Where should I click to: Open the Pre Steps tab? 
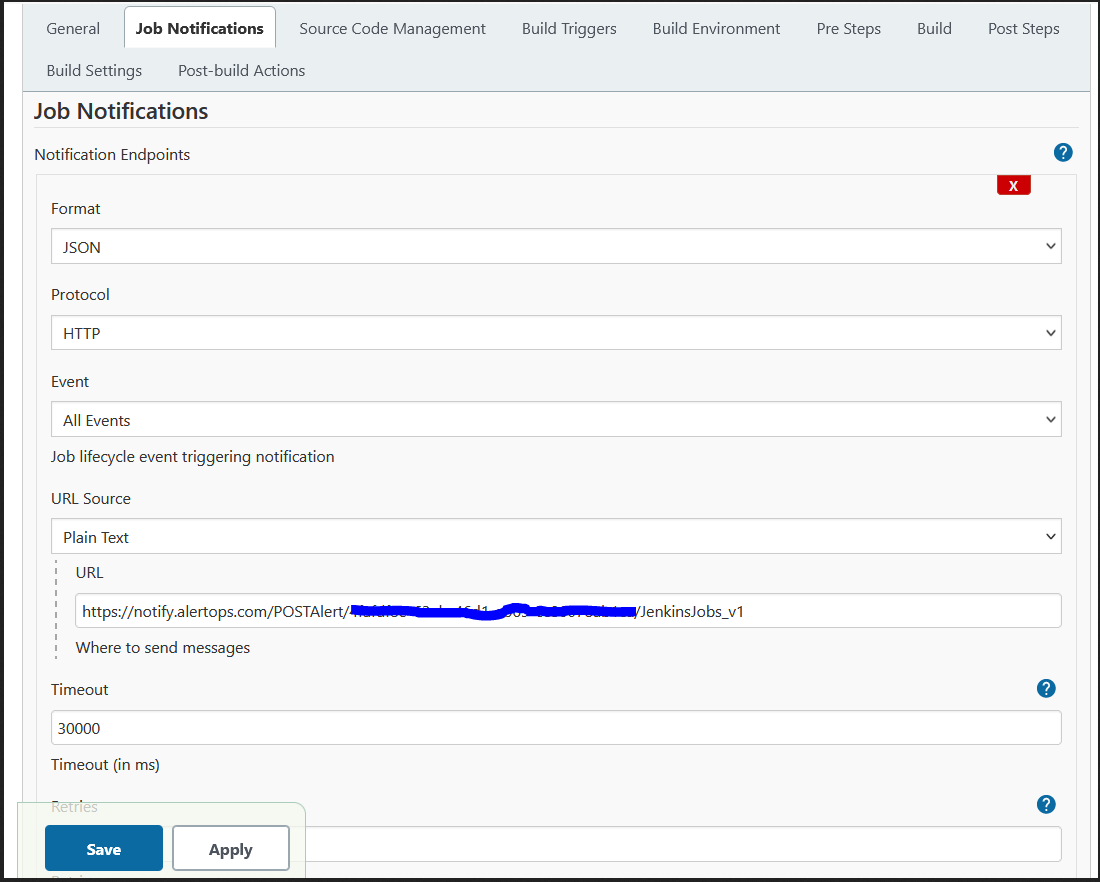(848, 29)
